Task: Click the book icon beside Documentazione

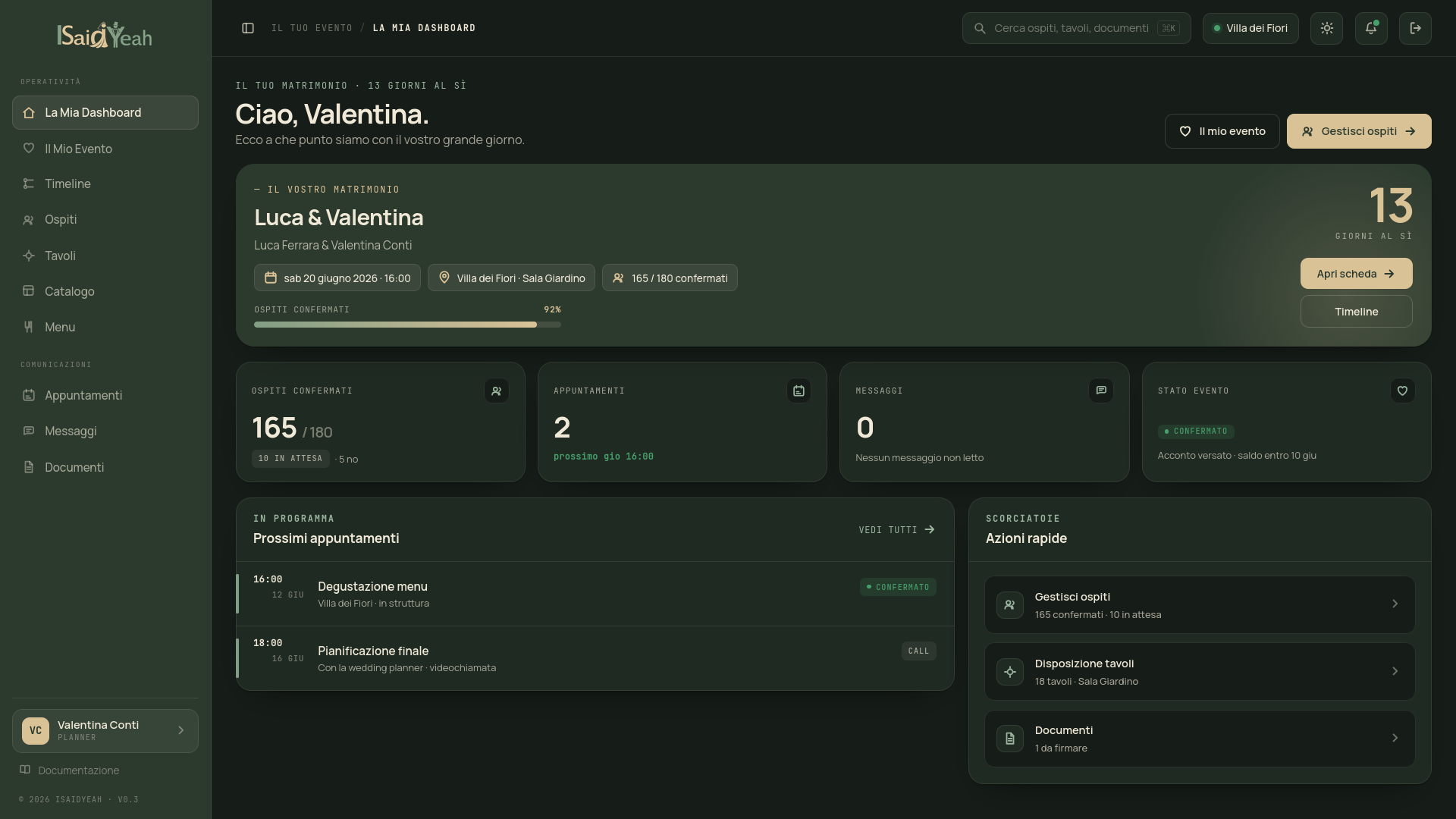Action: (25, 770)
